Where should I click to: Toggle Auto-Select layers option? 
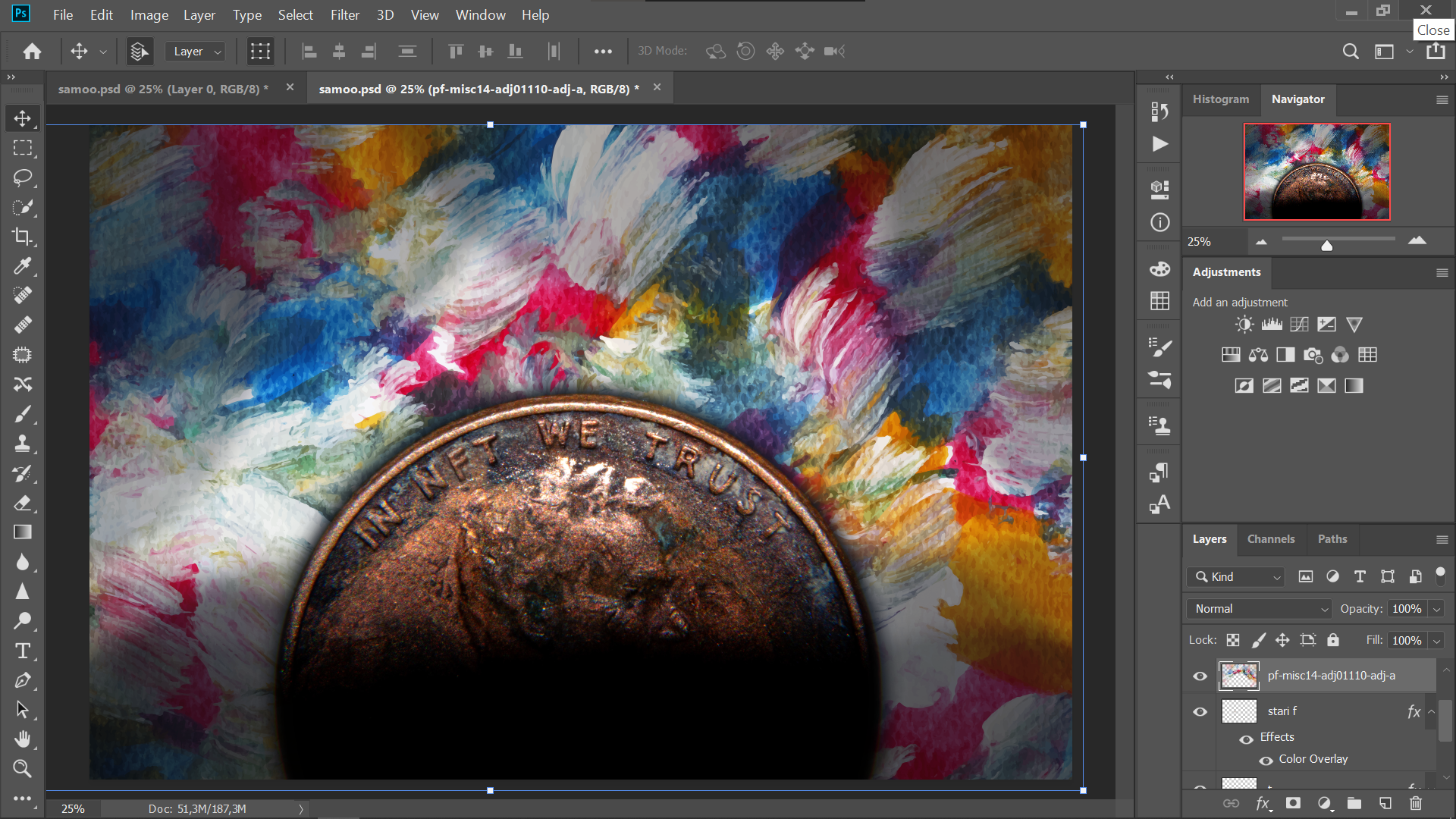point(139,51)
